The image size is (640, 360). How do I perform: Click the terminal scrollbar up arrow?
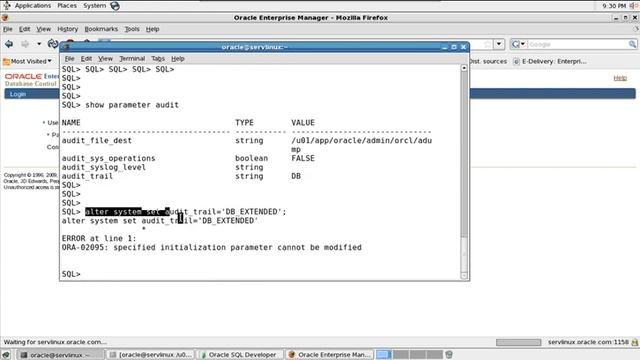coord(464,68)
